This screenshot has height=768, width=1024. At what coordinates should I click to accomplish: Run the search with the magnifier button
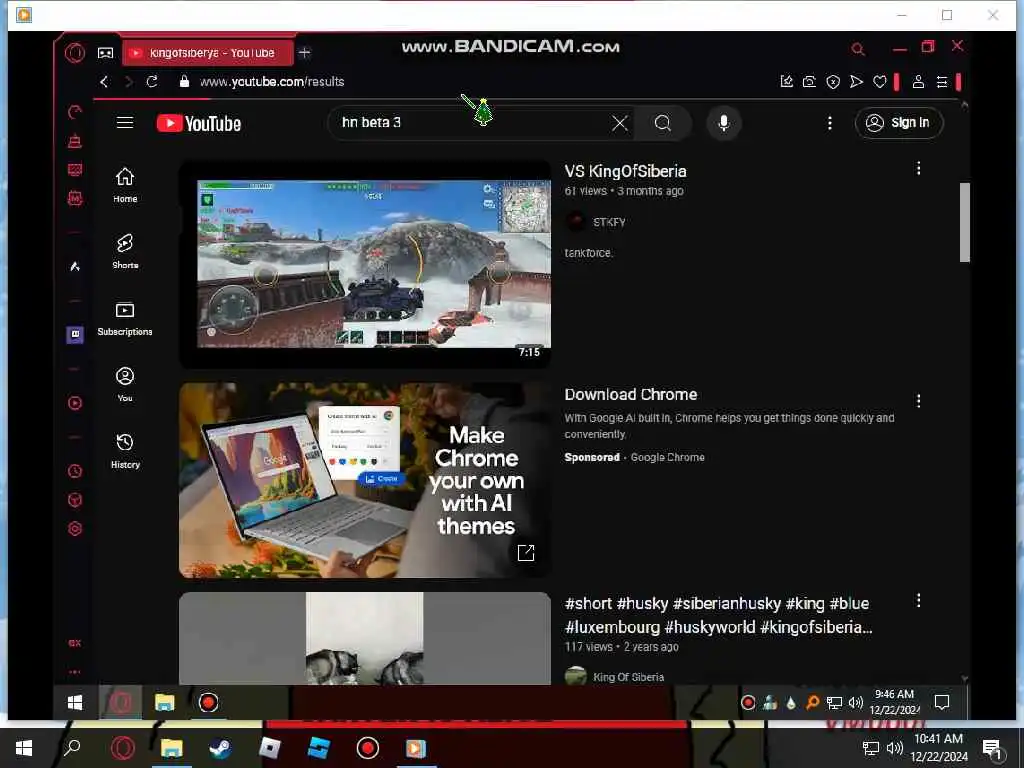[663, 123]
